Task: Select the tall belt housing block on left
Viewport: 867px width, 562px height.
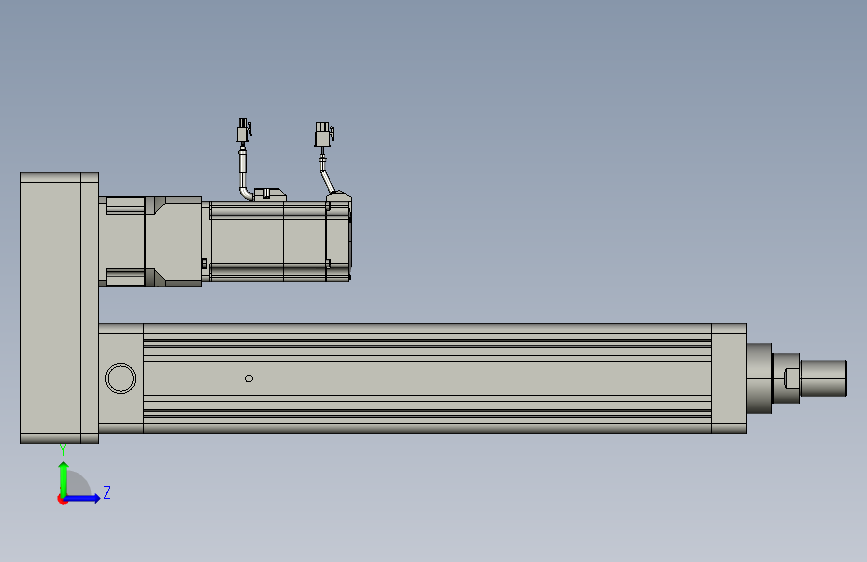Action: pyautogui.click(x=59, y=308)
